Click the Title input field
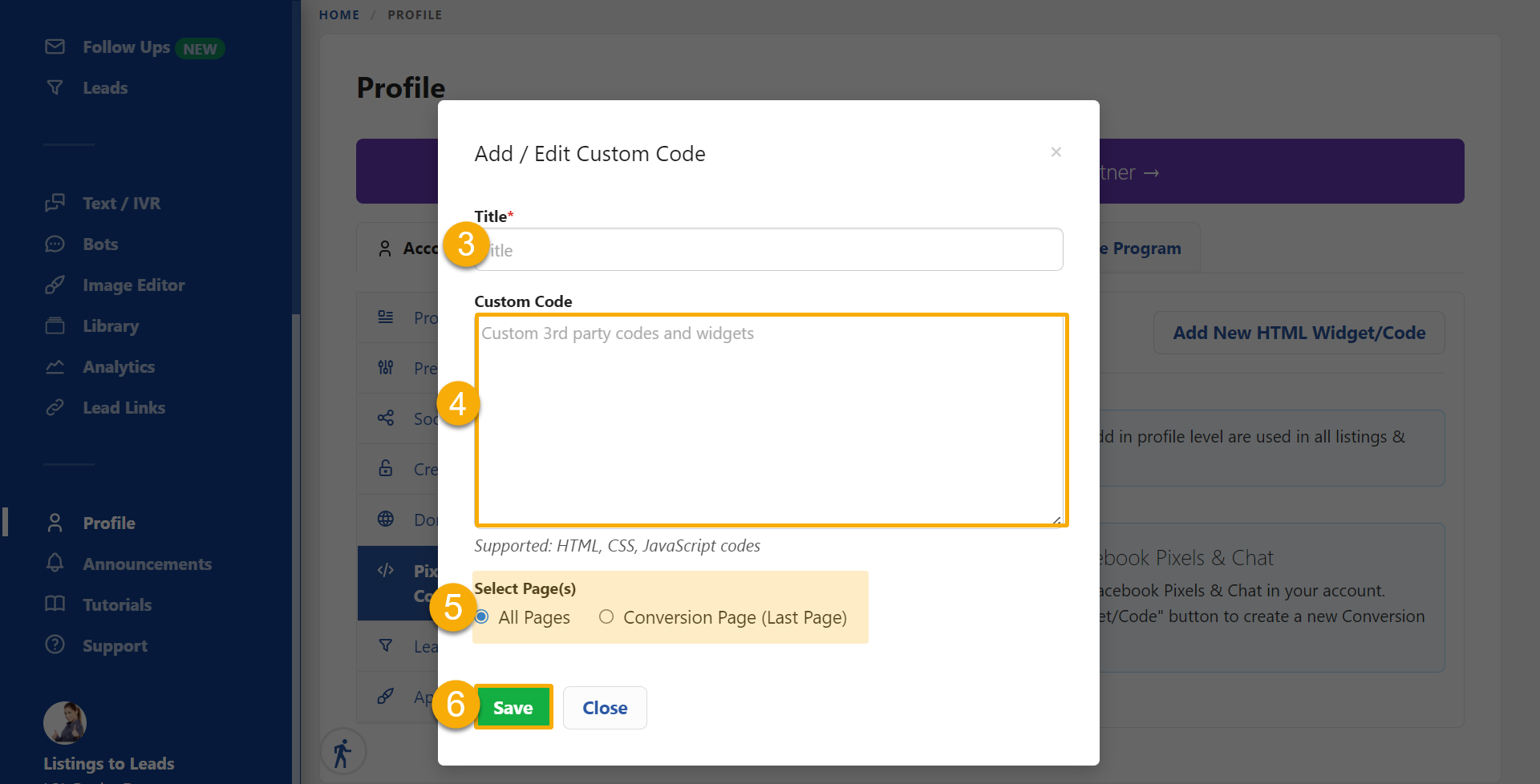Image resolution: width=1540 pixels, height=784 pixels. pyautogui.click(x=768, y=249)
